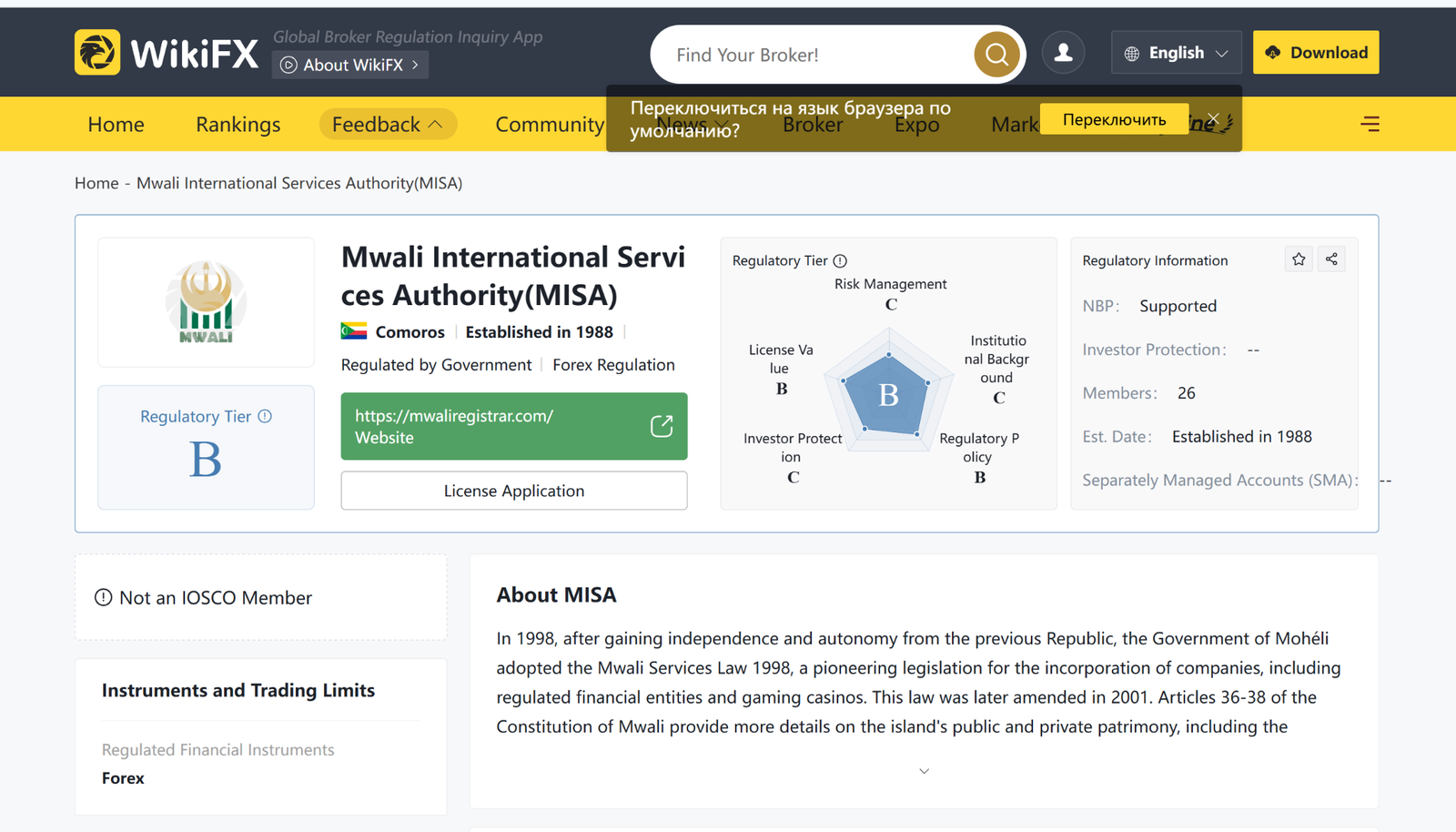Open the About WikiFX link
Screen dimensions: 1456x832
[x=350, y=65]
